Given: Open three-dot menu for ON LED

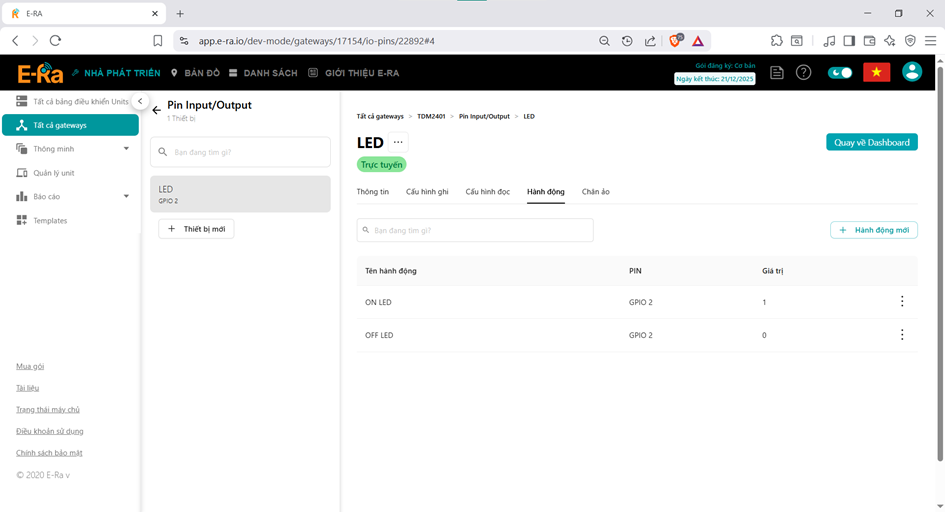Looking at the screenshot, I should pyautogui.click(x=902, y=302).
